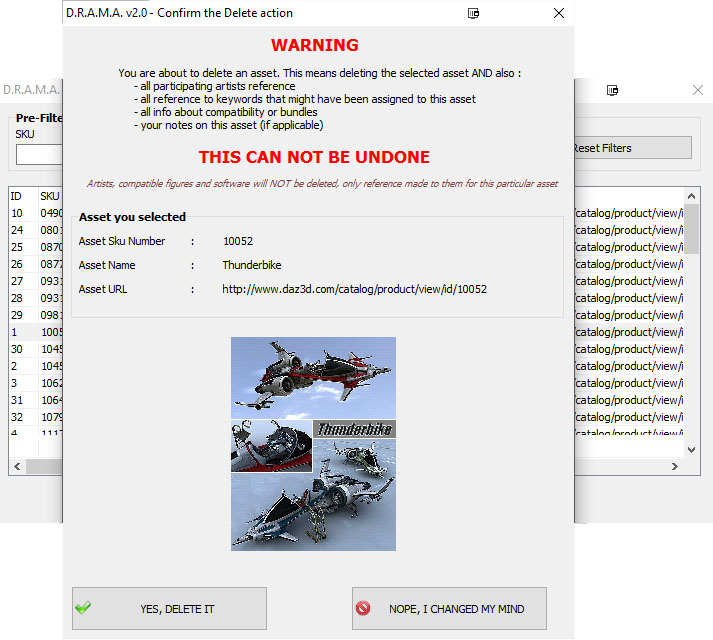Close the Confirm the Delete action dialog
This screenshot has width=713, height=640.
(x=559, y=13)
